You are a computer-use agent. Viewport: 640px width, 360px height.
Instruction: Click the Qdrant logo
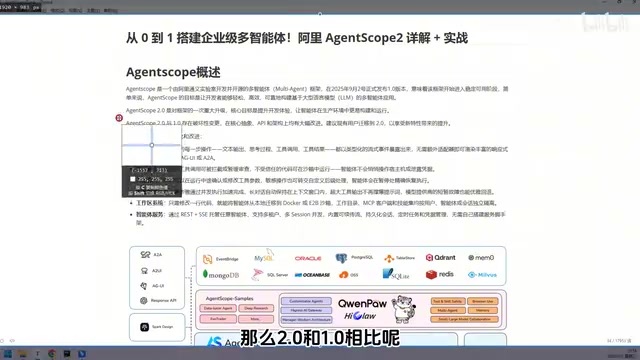pos(440,258)
